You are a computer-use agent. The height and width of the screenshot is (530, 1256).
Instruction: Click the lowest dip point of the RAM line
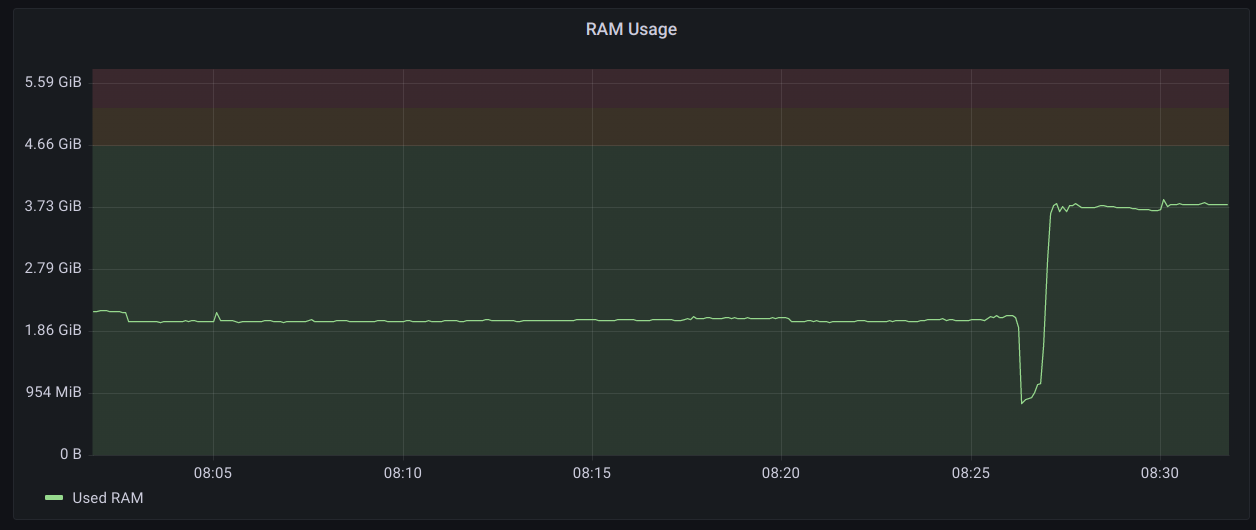point(1022,403)
